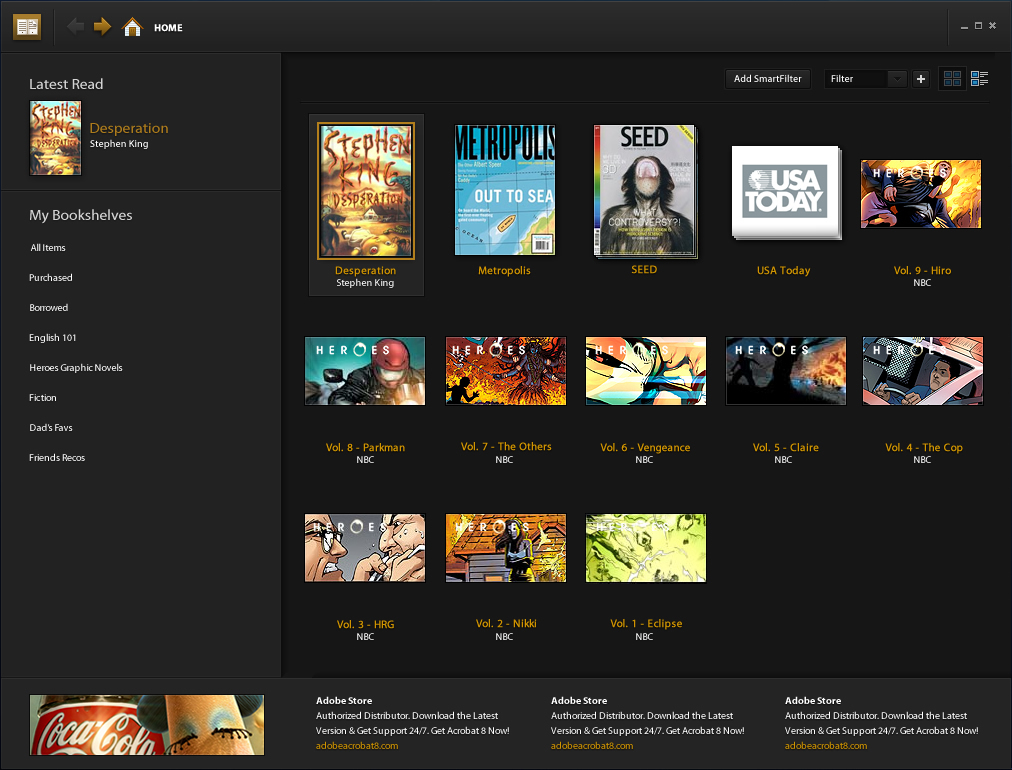
Task: Switch to list view
Action: (x=979, y=79)
